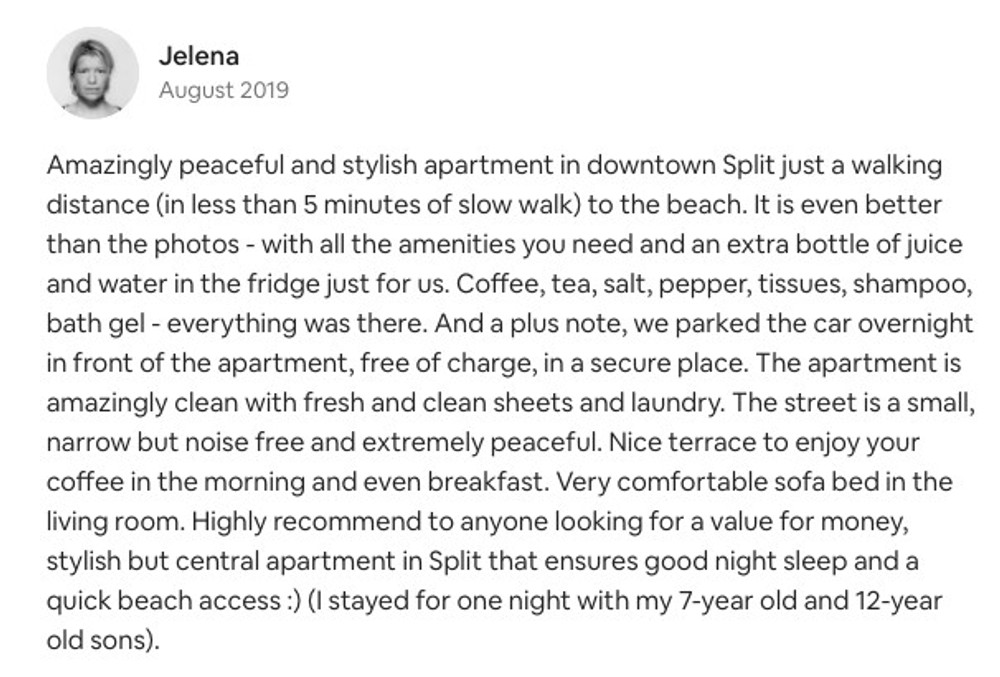Open Jelena's profile photo

[92, 73]
